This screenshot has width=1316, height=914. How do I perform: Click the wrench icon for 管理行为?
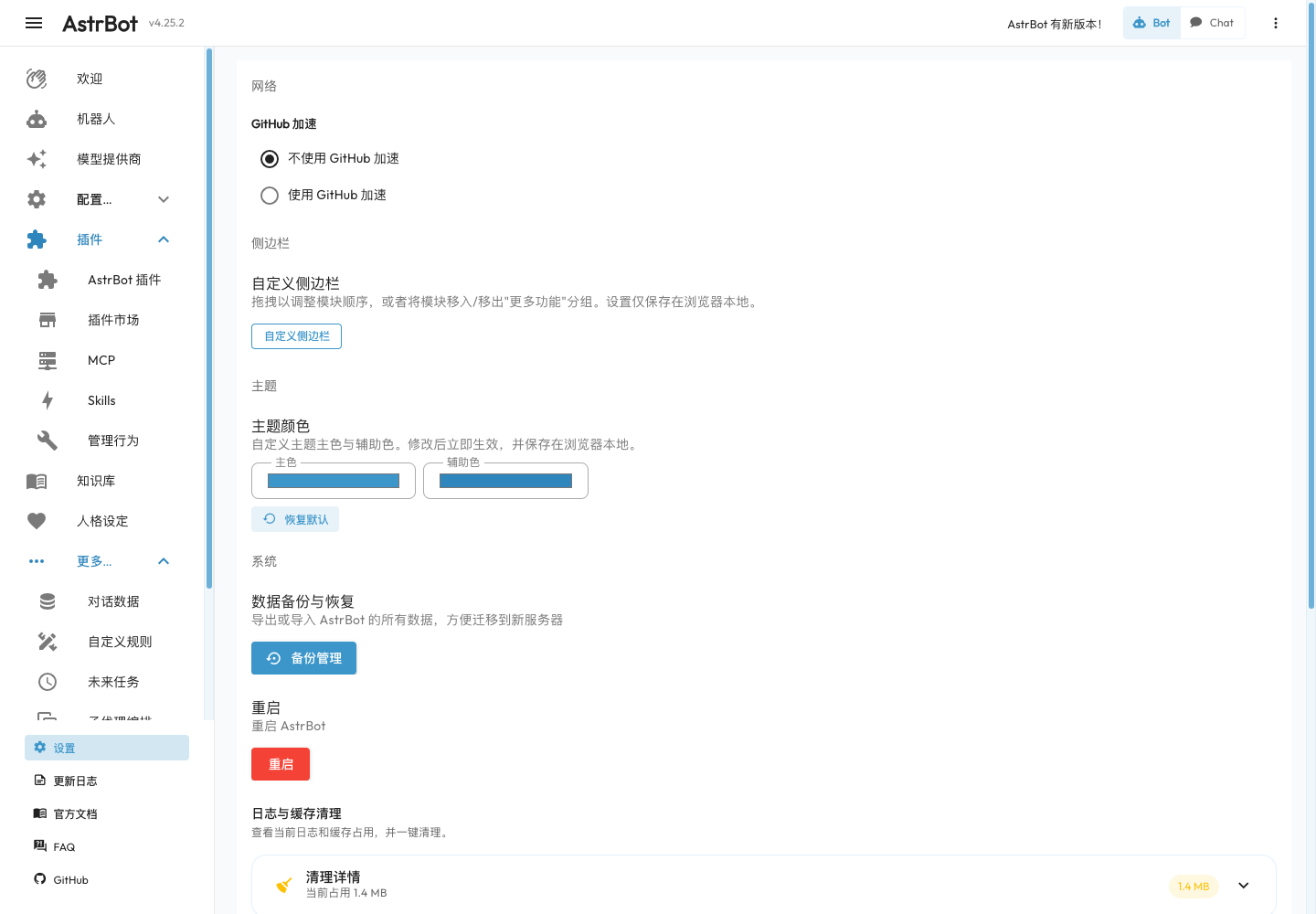[48, 441]
